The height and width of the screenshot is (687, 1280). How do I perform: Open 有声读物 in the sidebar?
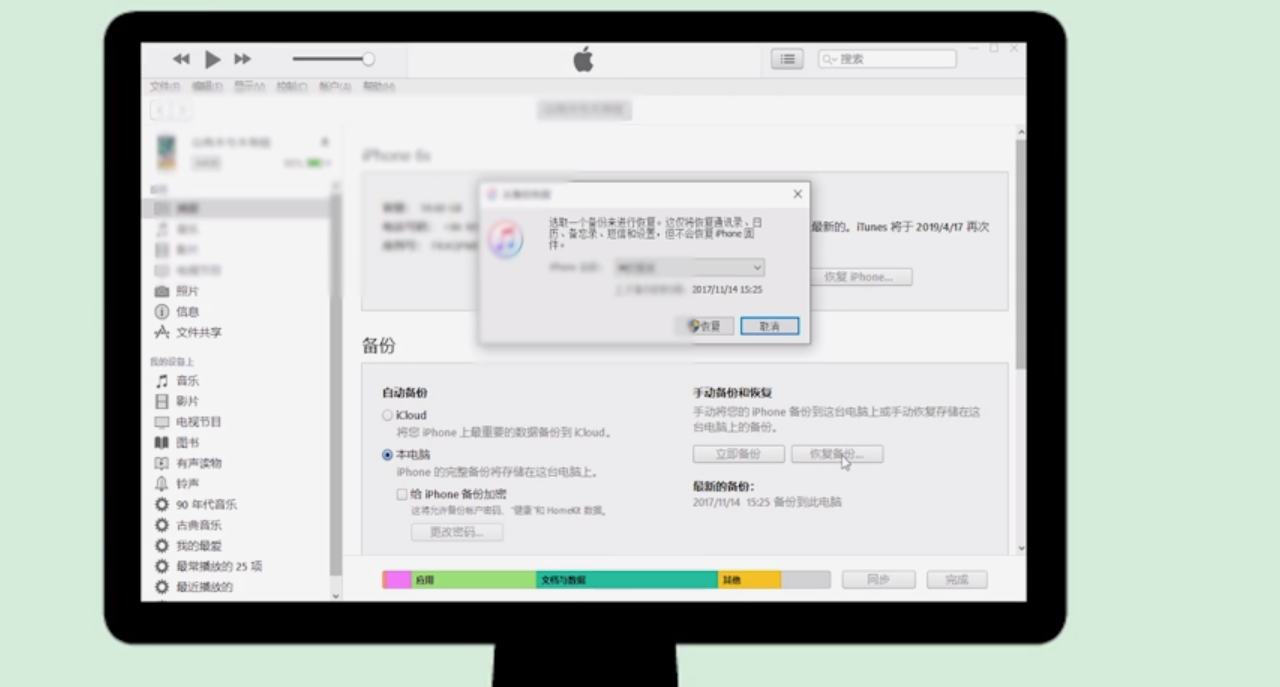[x=188, y=463]
